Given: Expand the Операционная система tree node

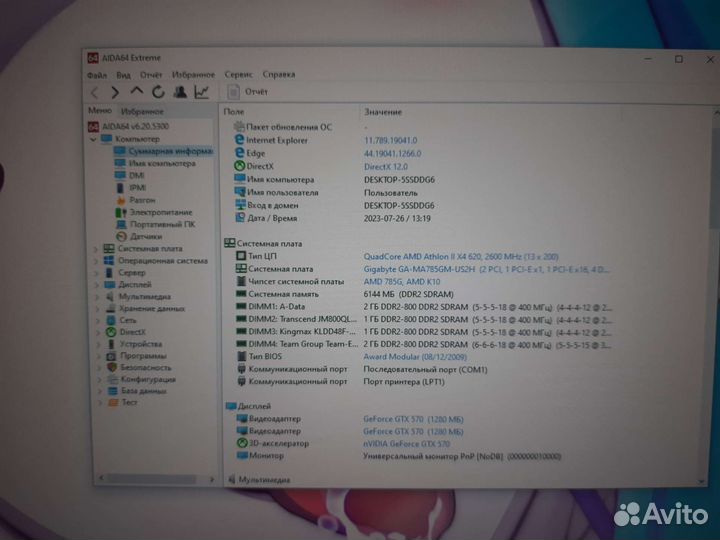Looking at the screenshot, I should point(96,261).
